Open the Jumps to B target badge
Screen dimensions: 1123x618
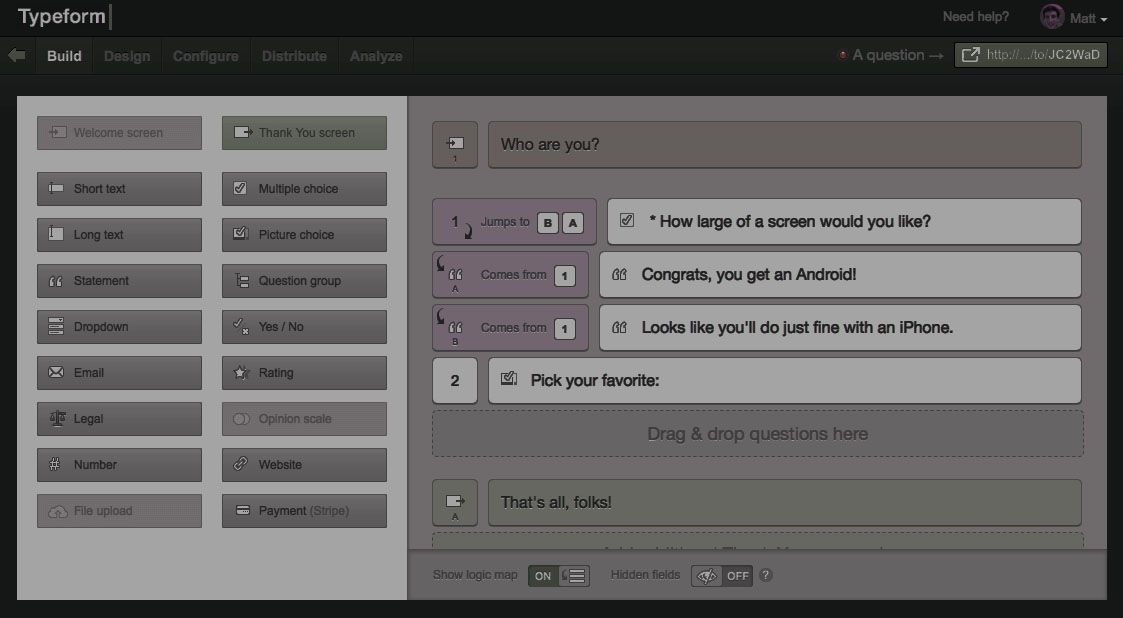[547, 222]
